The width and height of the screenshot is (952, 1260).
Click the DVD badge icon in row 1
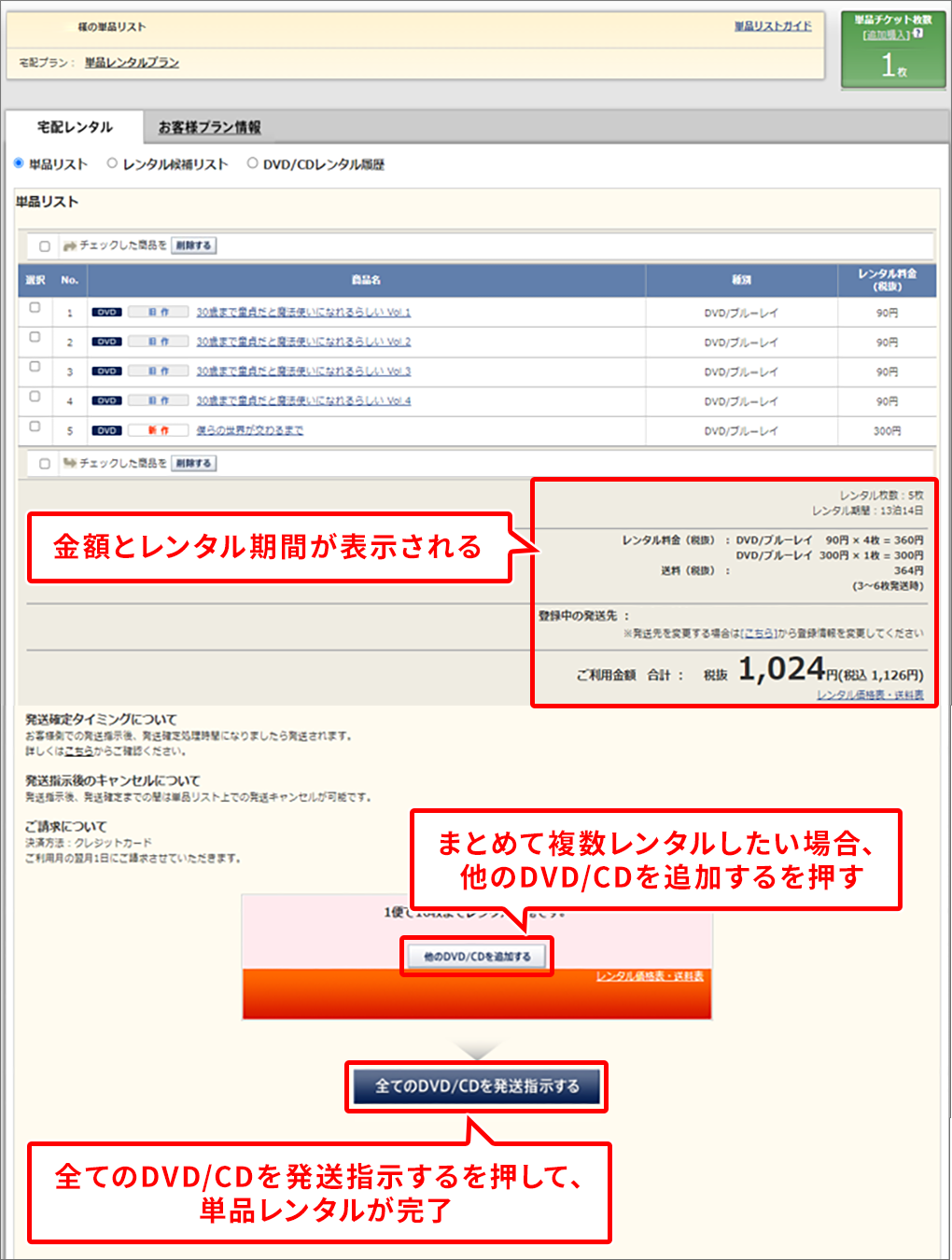106,313
